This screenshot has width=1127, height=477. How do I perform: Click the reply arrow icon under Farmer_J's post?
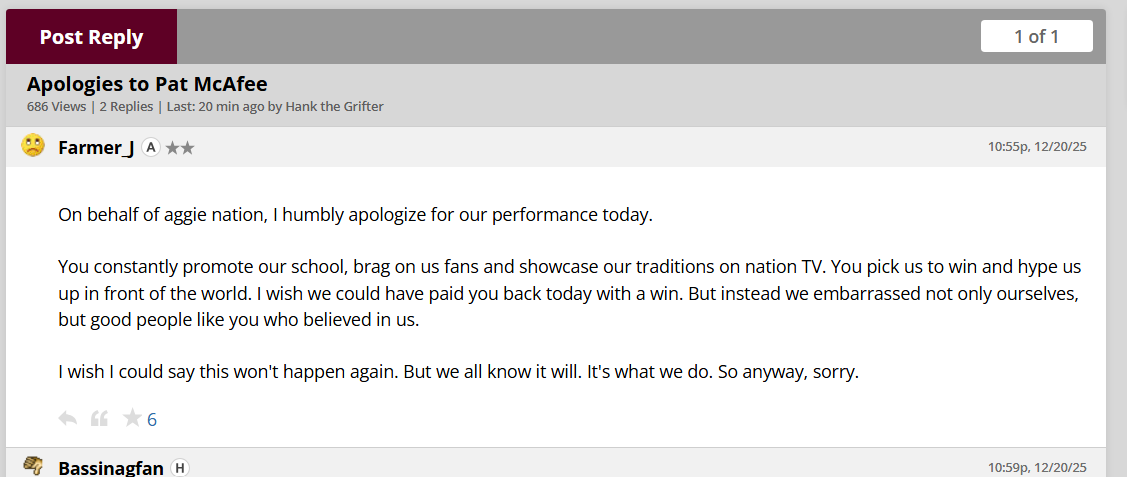(68, 419)
